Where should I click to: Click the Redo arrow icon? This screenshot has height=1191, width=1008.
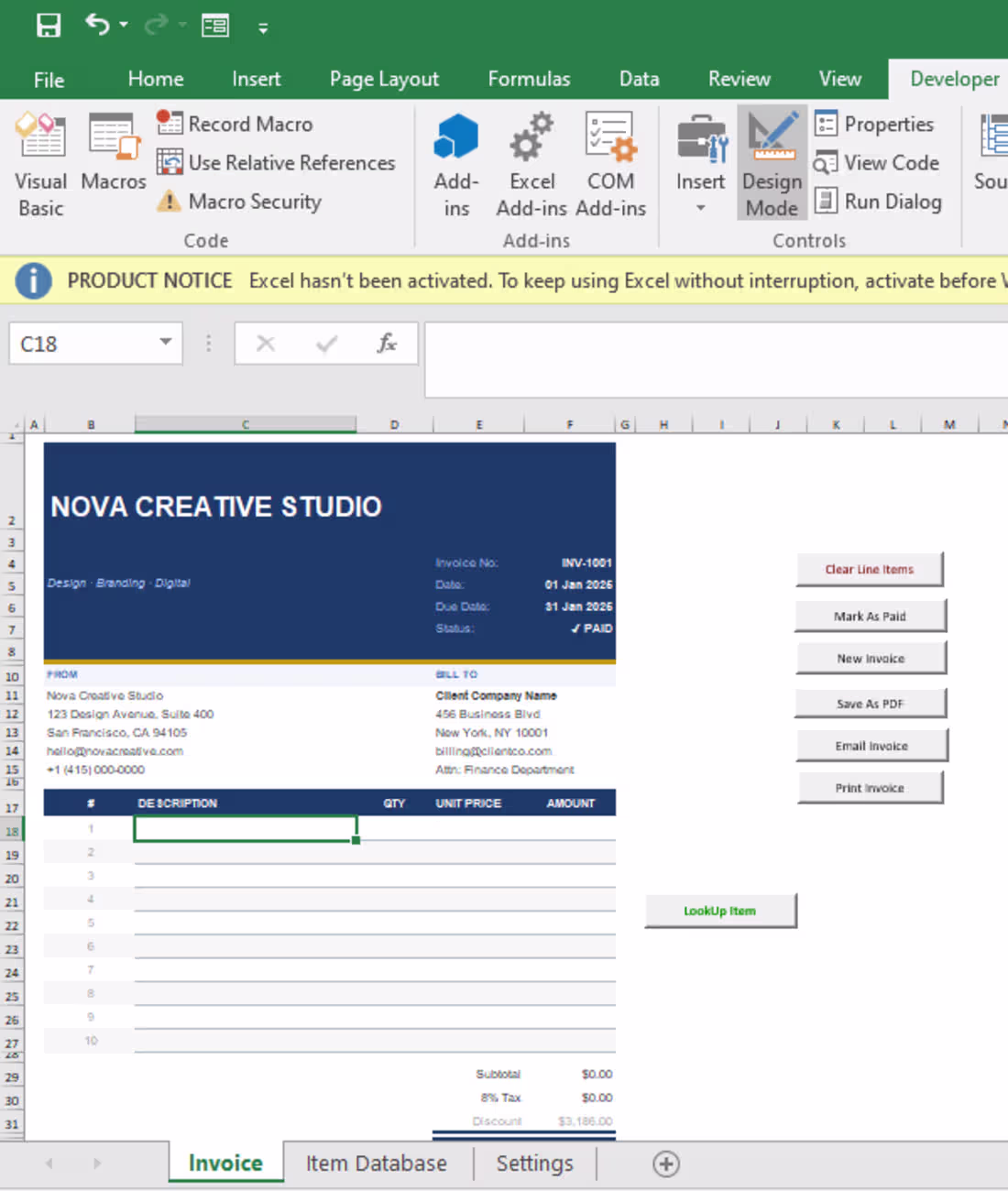click(157, 25)
